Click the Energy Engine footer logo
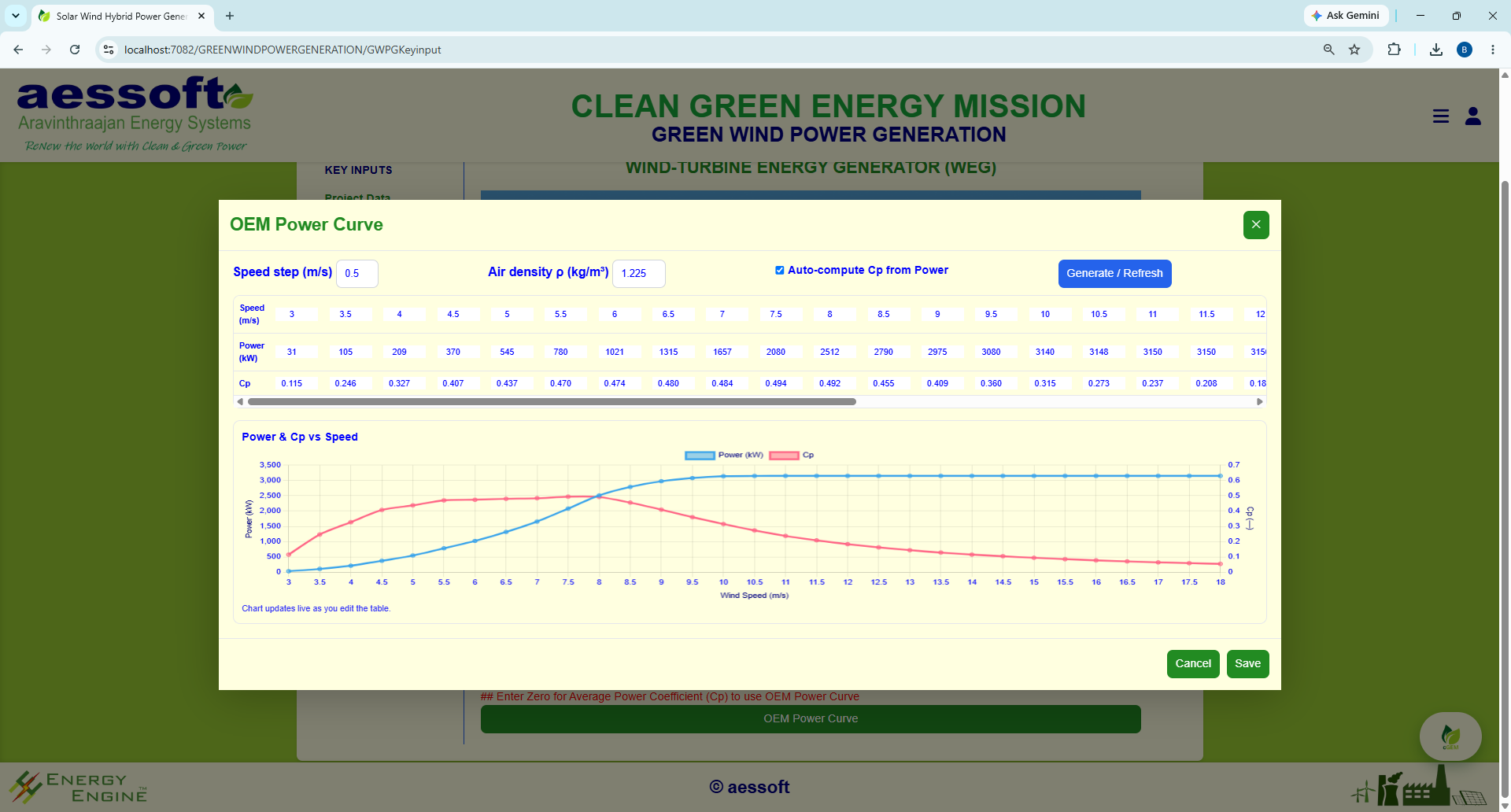Viewport: 1511px width, 812px height. [79, 787]
